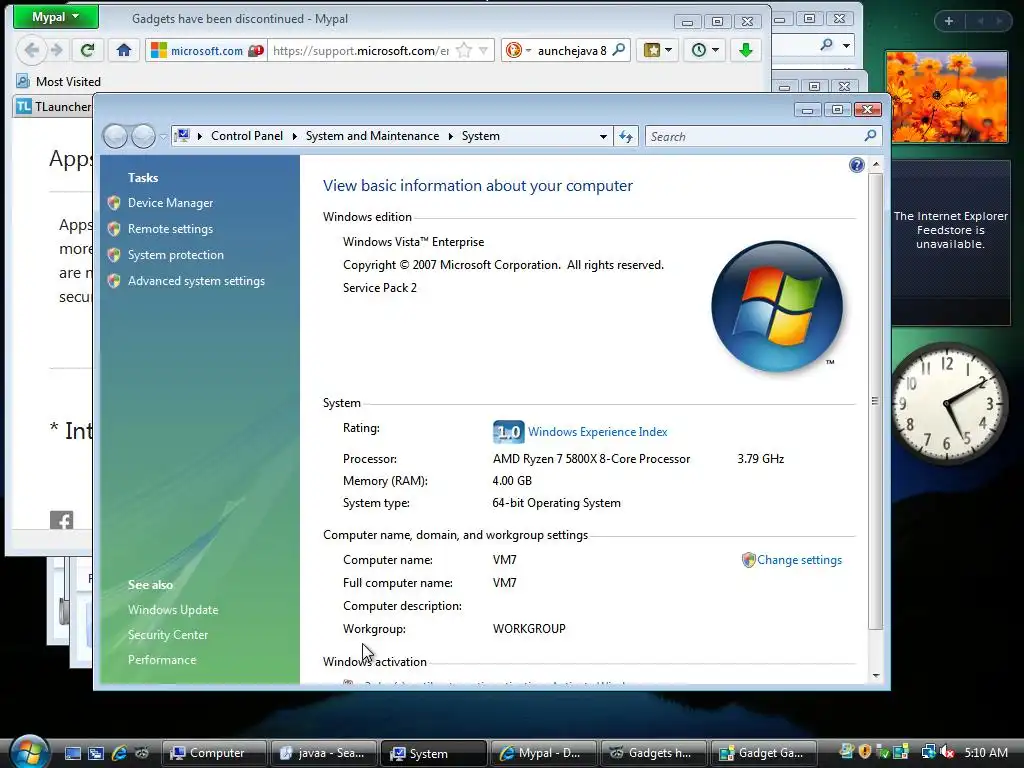Open the System address bar history dropdown

coord(603,136)
